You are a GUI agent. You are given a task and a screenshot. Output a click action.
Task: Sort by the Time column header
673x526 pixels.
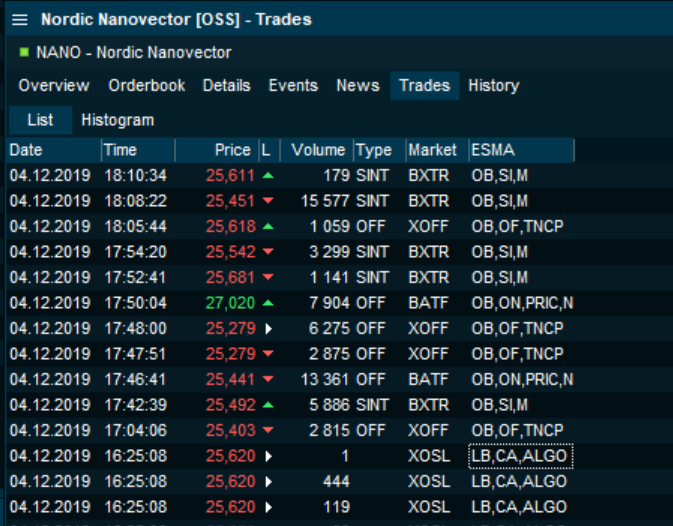click(x=138, y=150)
